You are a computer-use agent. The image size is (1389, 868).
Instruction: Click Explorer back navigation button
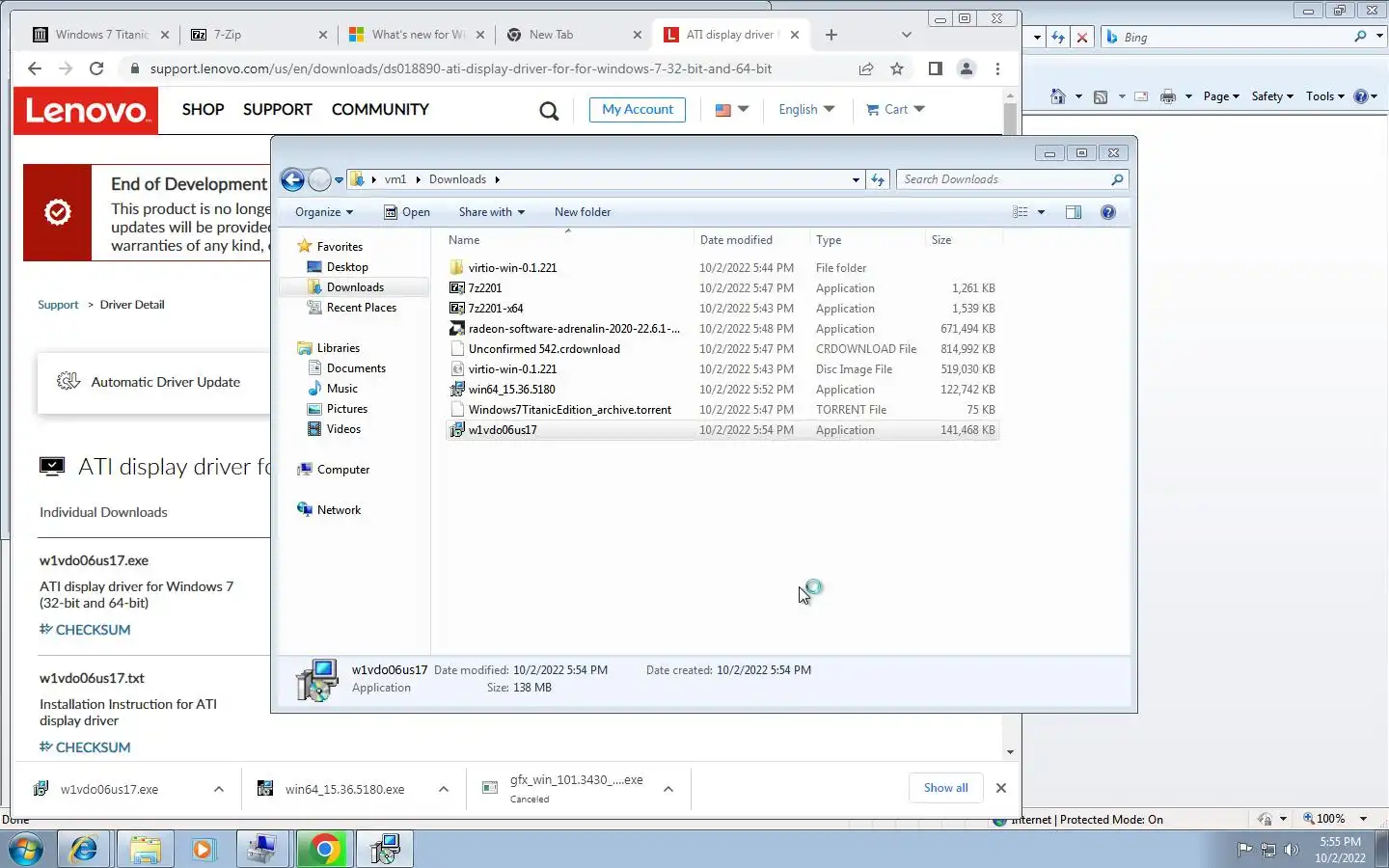(292, 179)
